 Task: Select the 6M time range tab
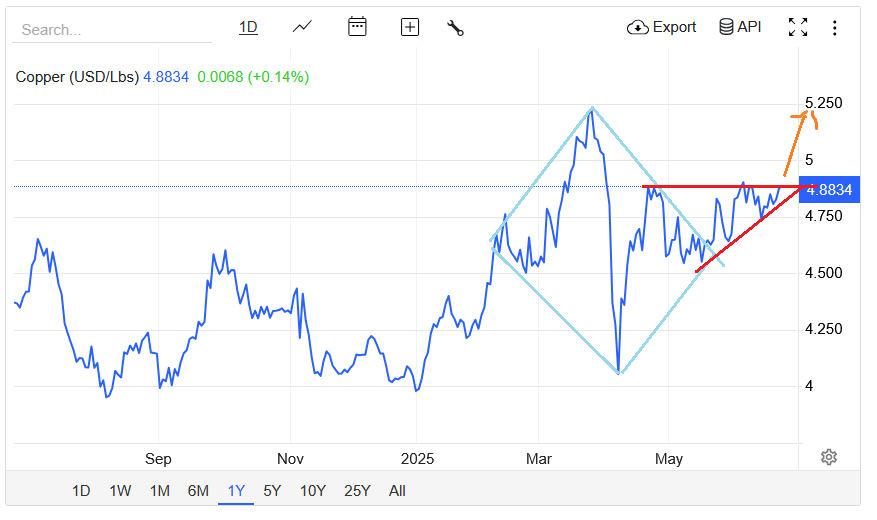tap(198, 491)
